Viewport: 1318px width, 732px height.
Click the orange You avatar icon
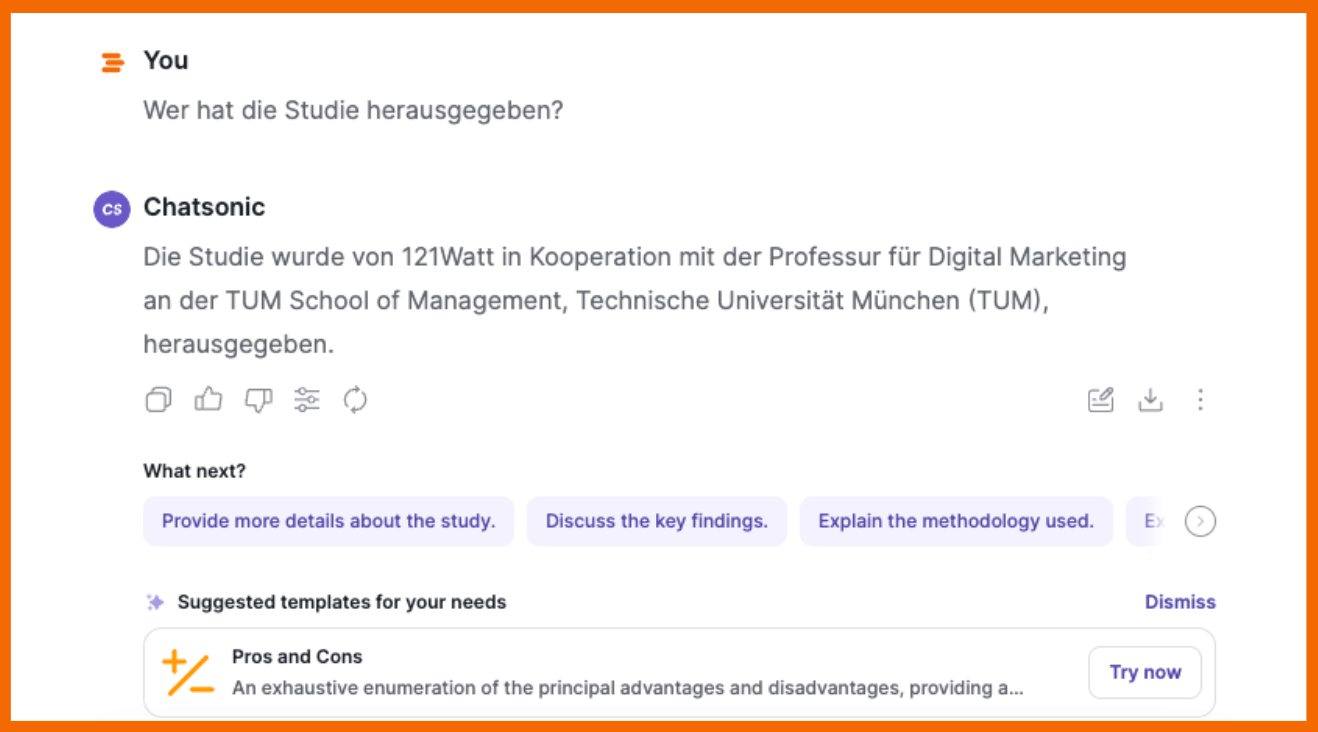point(113,62)
